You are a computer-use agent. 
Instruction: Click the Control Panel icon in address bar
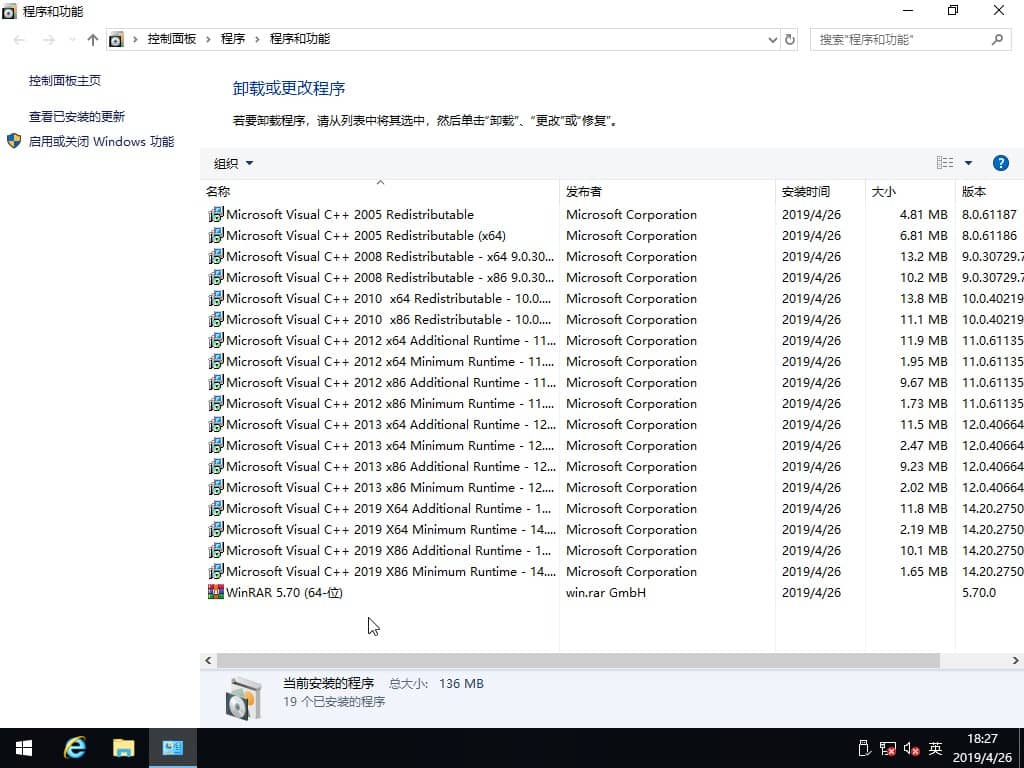(x=115, y=39)
